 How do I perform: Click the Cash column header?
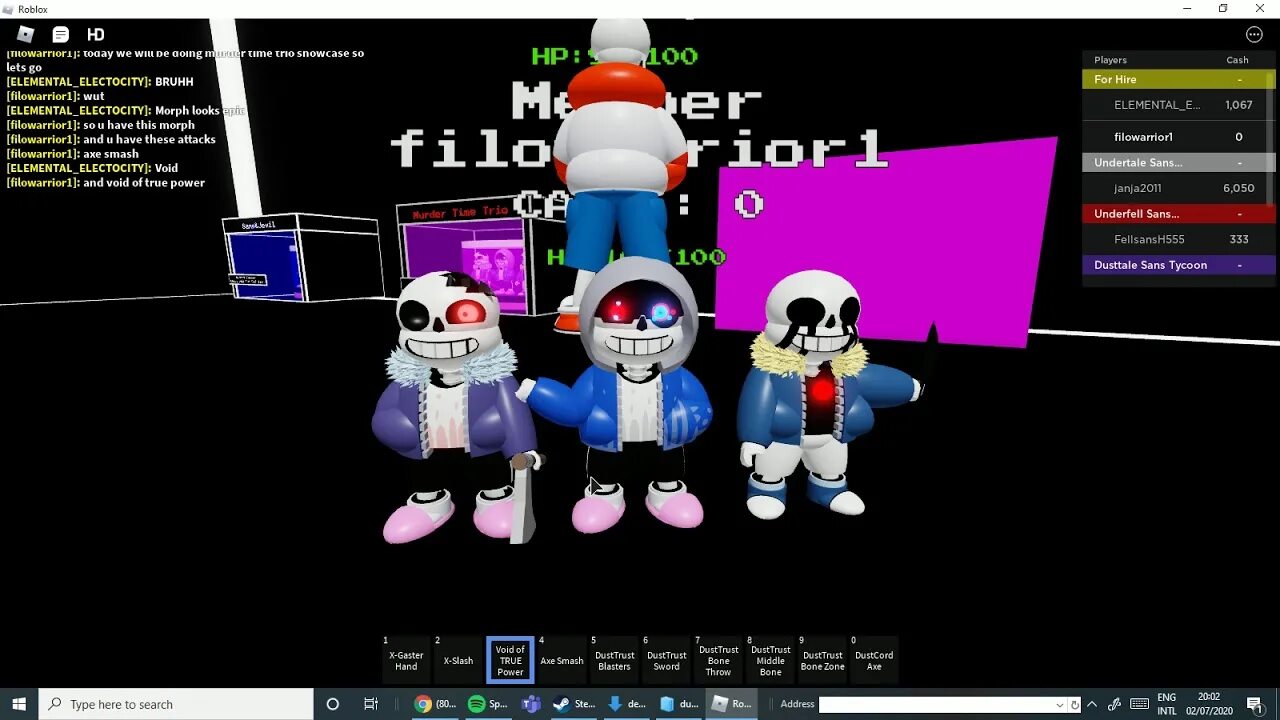[1237, 60]
